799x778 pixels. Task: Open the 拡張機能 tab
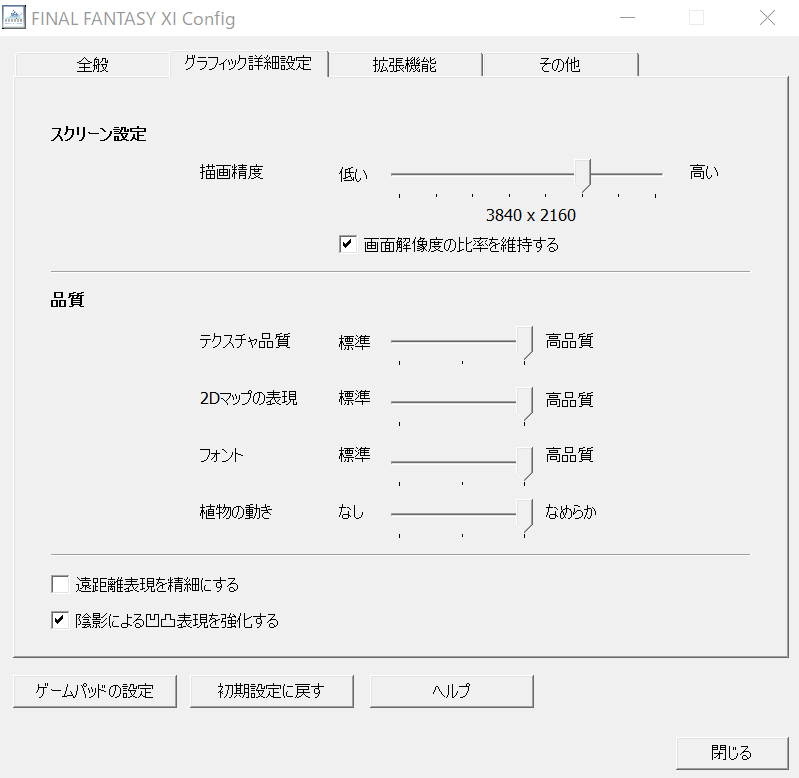pyautogui.click(x=405, y=65)
